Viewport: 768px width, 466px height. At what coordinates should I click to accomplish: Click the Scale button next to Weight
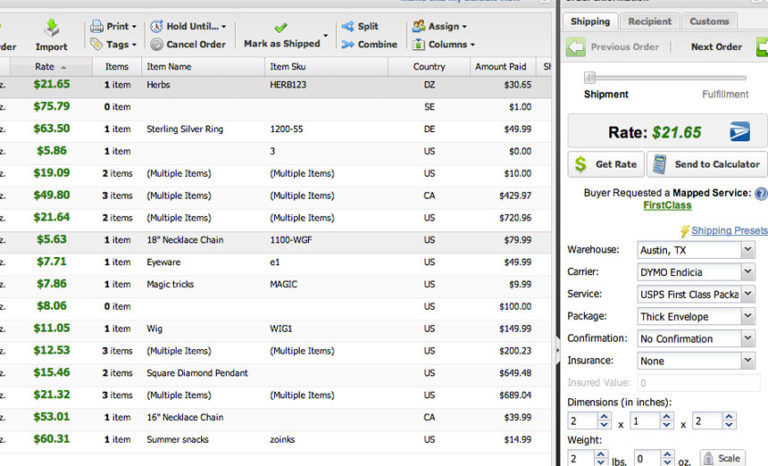722,458
